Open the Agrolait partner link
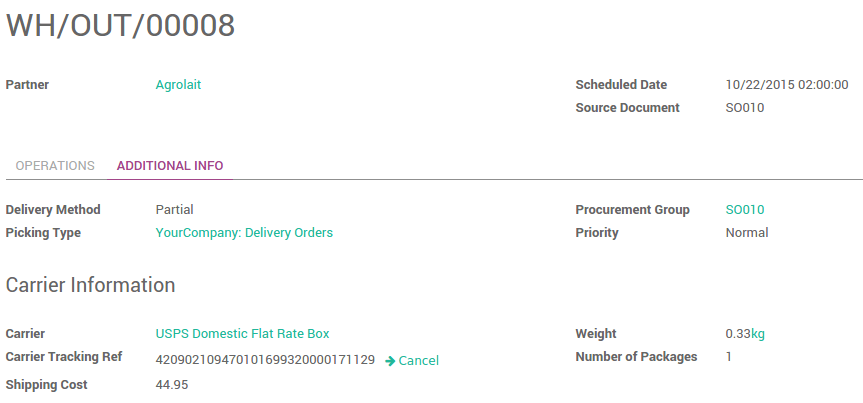Image resolution: width=863 pixels, height=403 pixels. pyautogui.click(x=178, y=85)
